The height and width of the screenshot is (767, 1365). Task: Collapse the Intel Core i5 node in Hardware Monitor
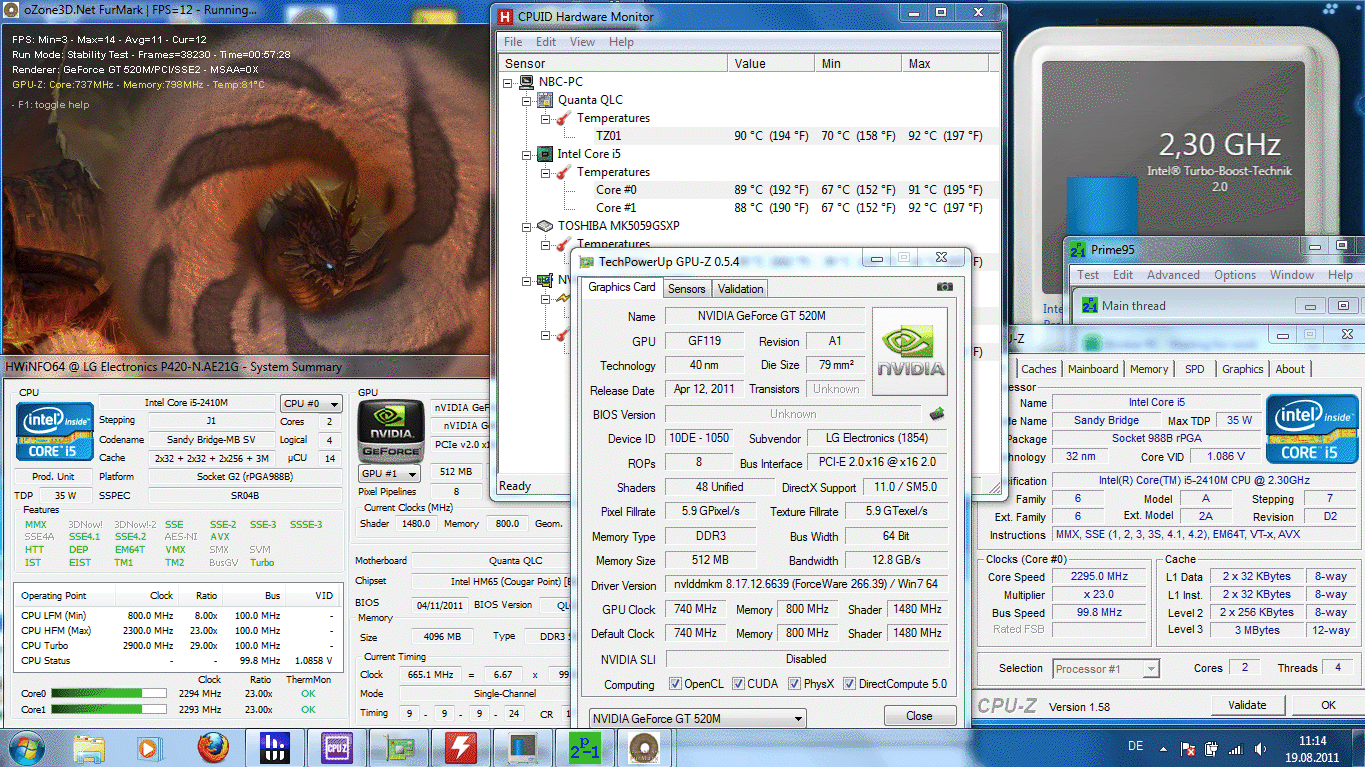point(527,154)
